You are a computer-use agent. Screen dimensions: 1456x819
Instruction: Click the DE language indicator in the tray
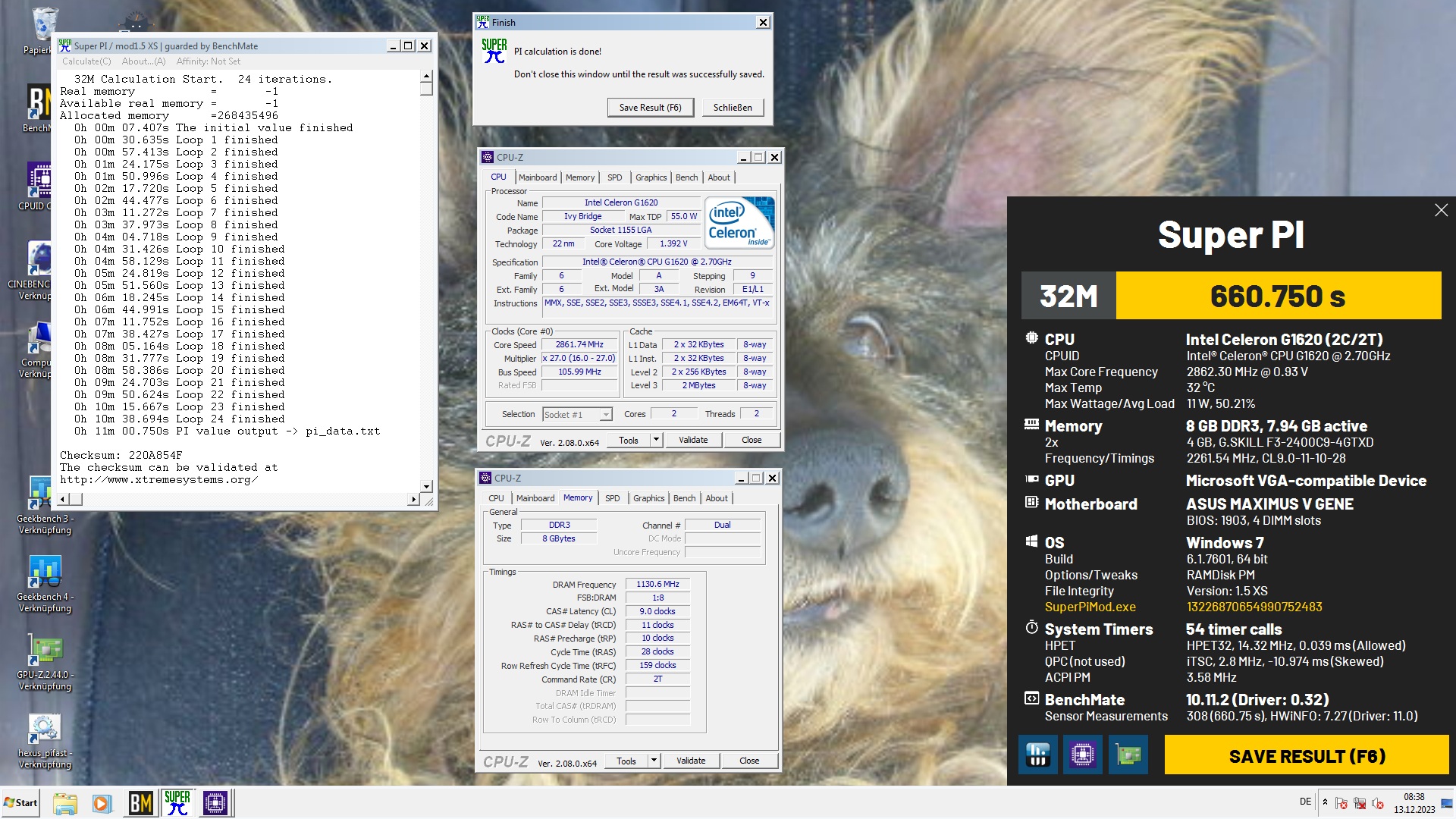coord(1305,802)
